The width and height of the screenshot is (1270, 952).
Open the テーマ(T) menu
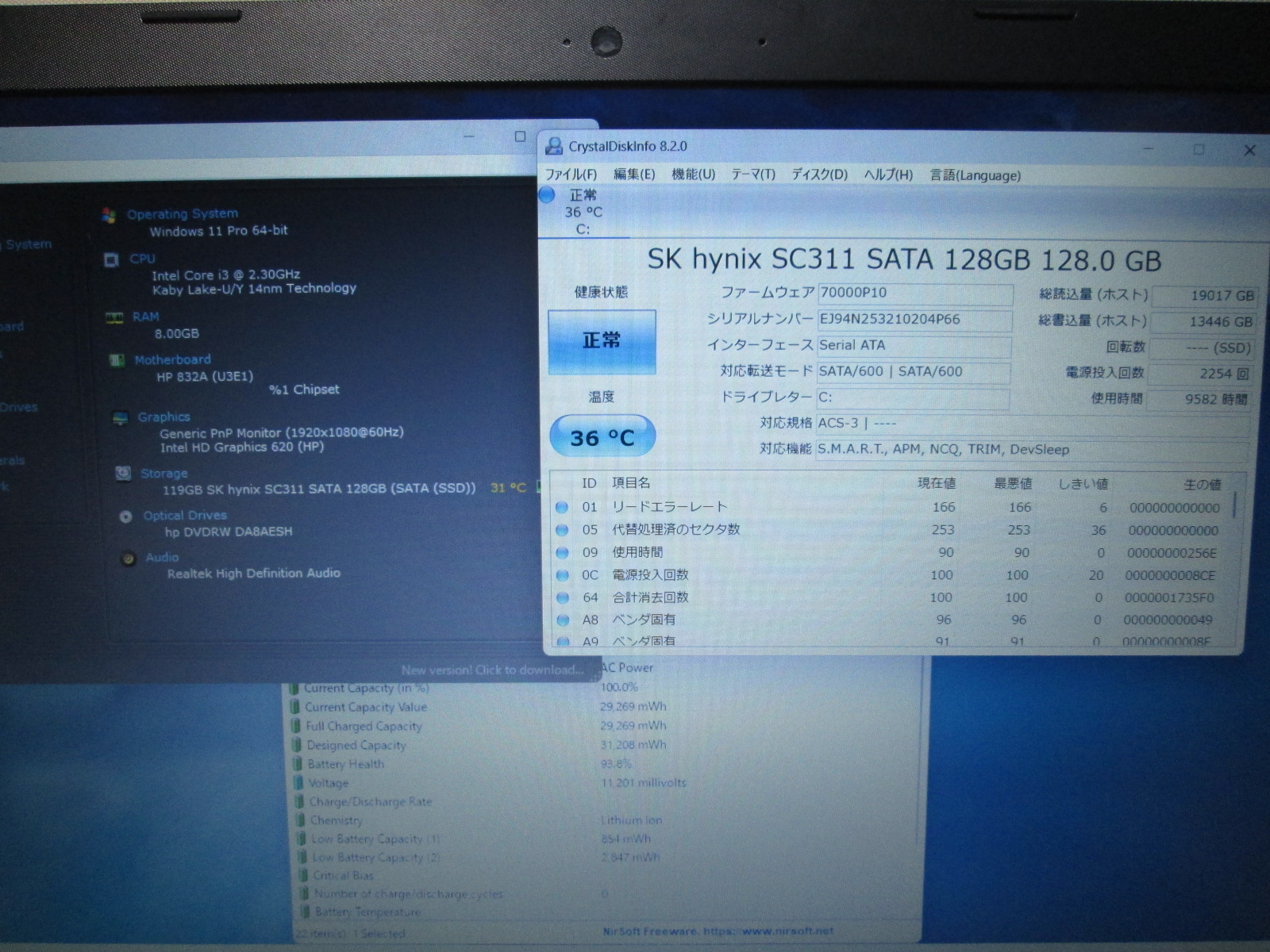752,175
